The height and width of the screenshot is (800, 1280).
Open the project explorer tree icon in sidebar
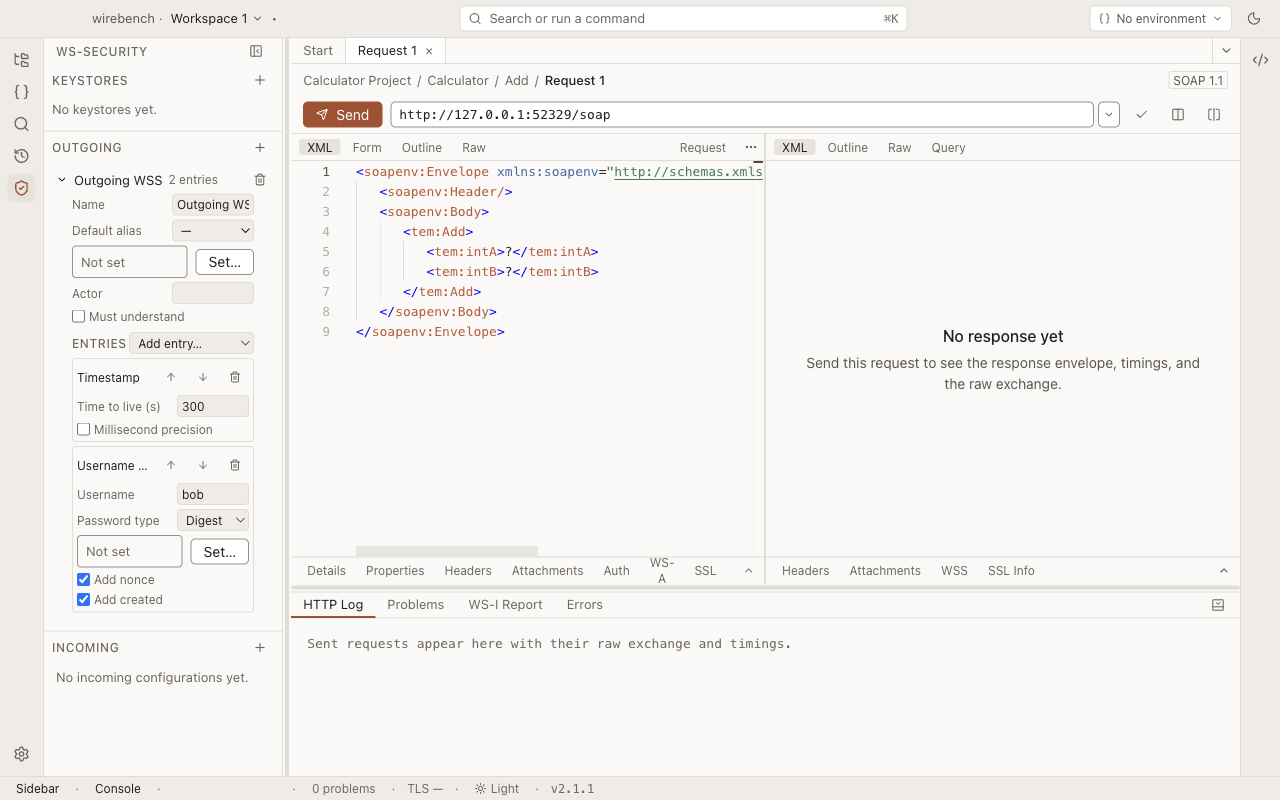21,60
